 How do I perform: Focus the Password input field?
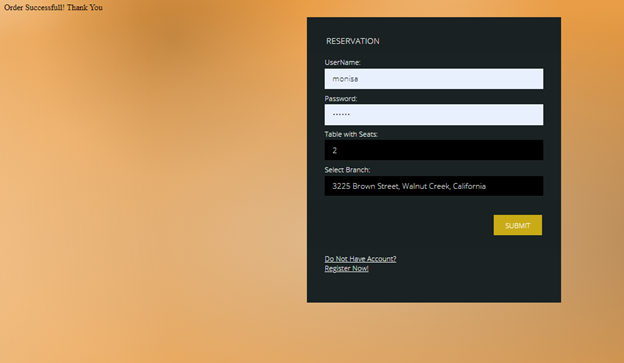pos(434,115)
